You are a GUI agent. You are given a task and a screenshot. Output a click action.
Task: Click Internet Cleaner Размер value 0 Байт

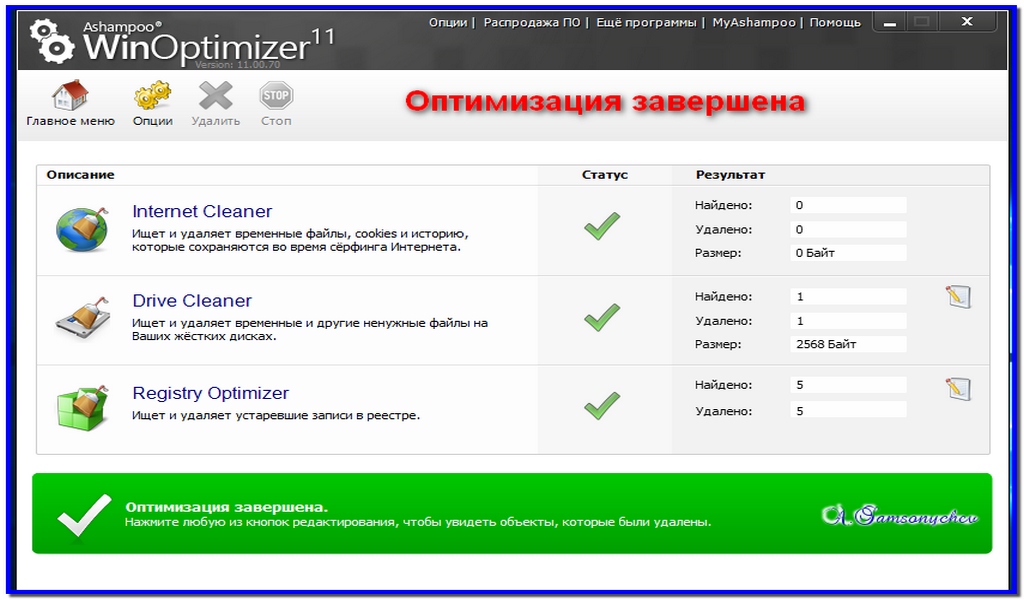coord(848,253)
